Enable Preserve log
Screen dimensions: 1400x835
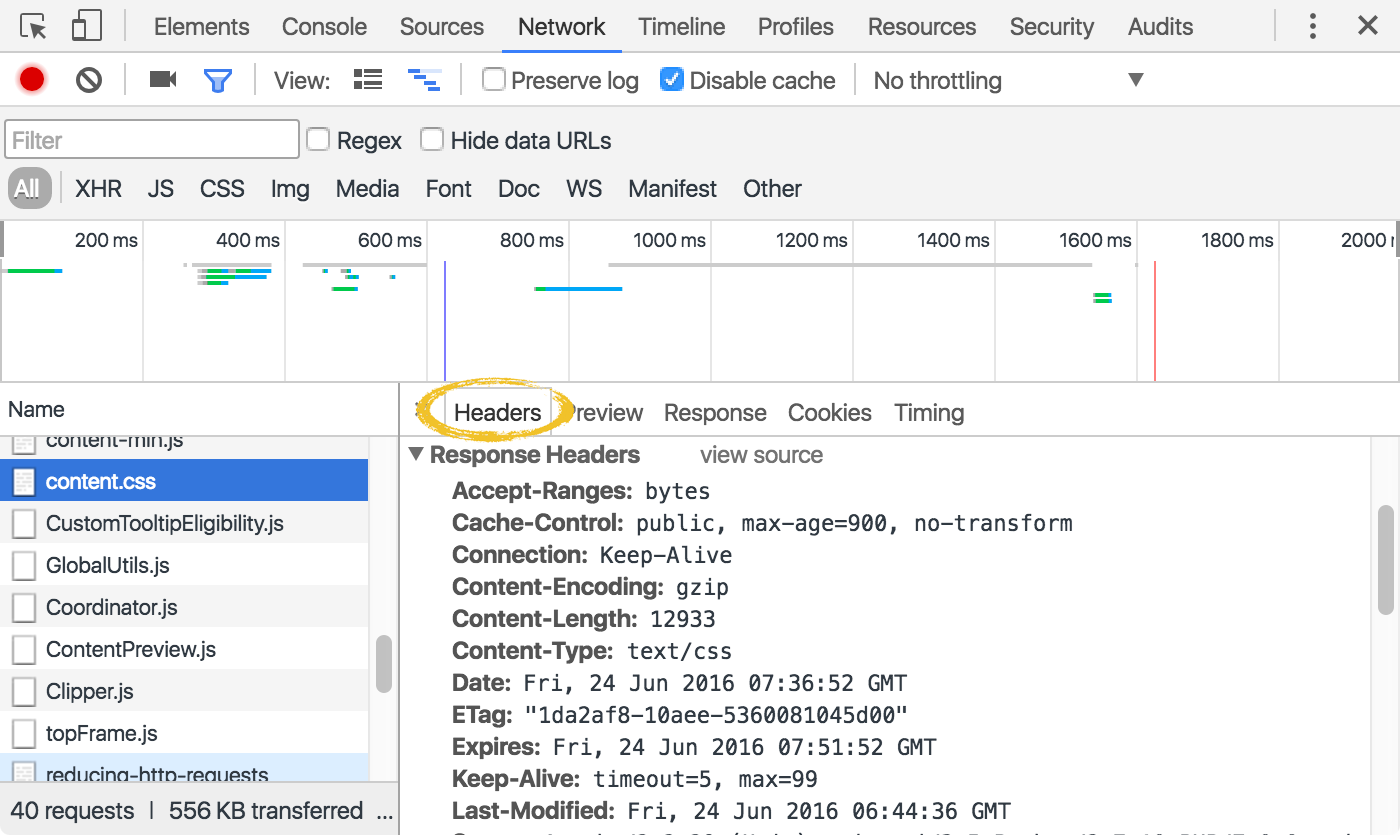(494, 80)
